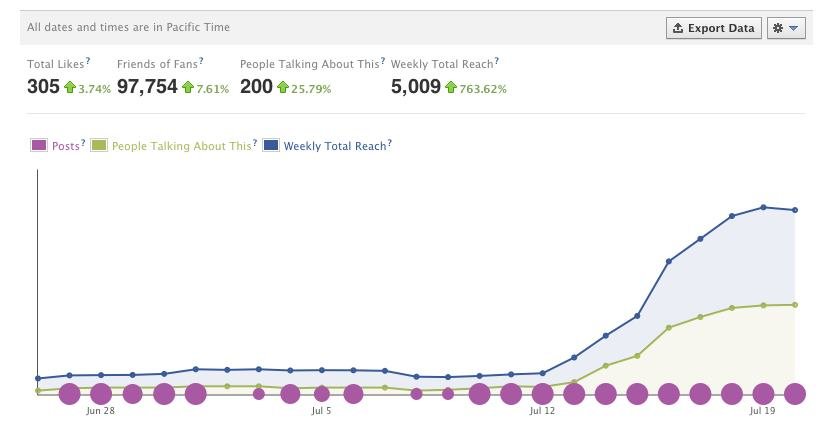Click the Weekly Total Reach legend label
The width and height of the screenshot is (833, 426).
click(334, 146)
